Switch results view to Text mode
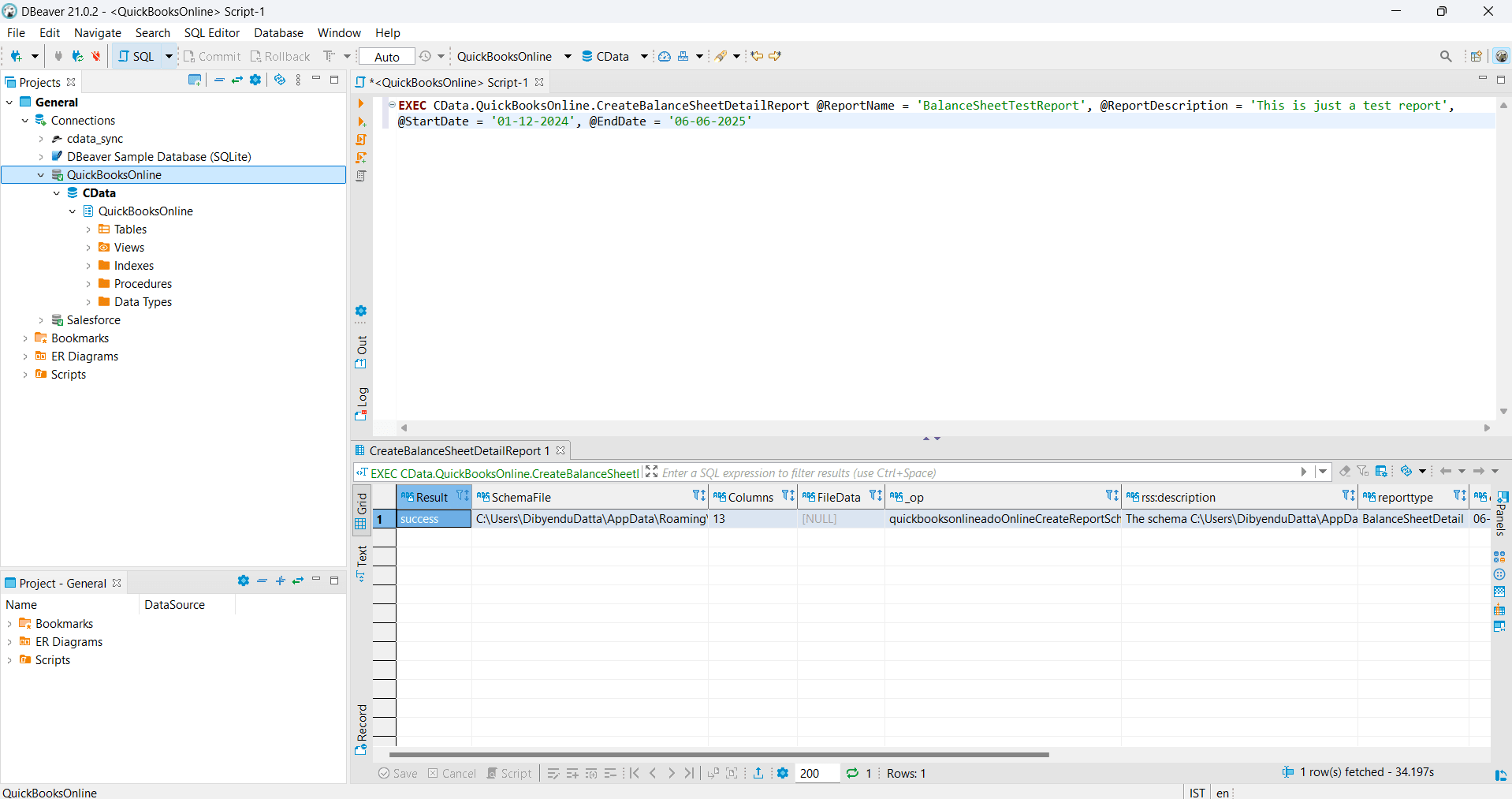Image resolution: width=1512 pixels, height=799 pixels. (x=361, y=563)
